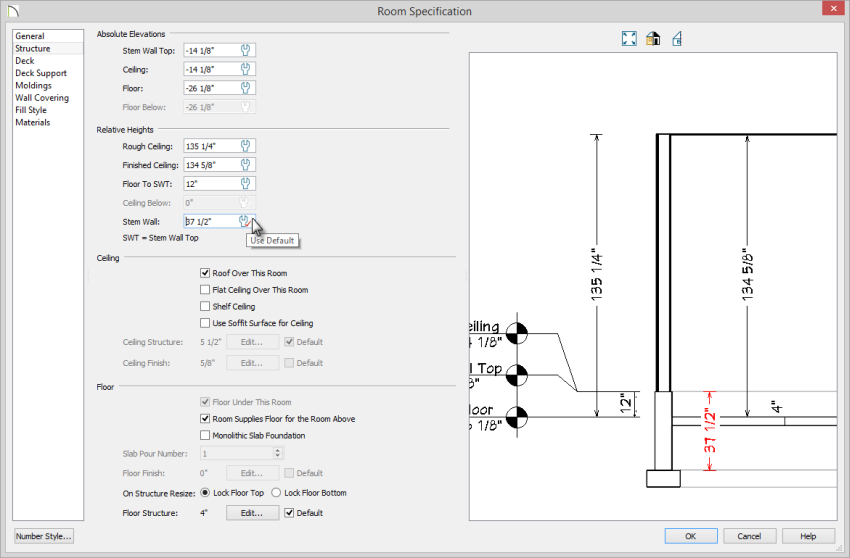850x558 pixels.
Task: Click the red 37 1/2" dimension in preview
Action: (710, 432)
